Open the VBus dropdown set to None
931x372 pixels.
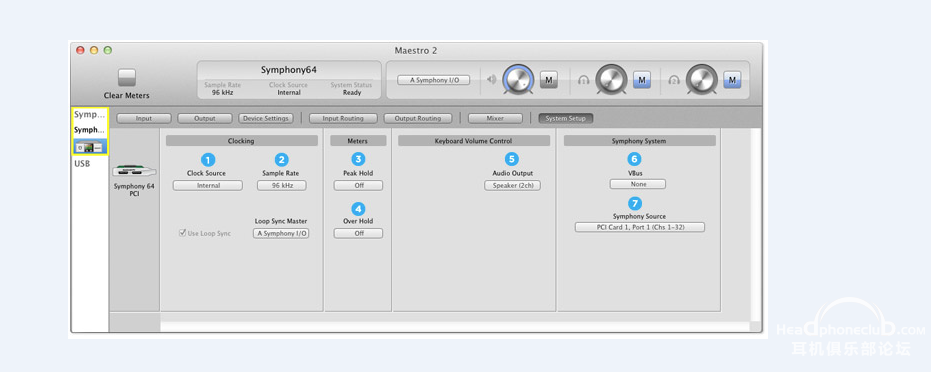point(638,185)
